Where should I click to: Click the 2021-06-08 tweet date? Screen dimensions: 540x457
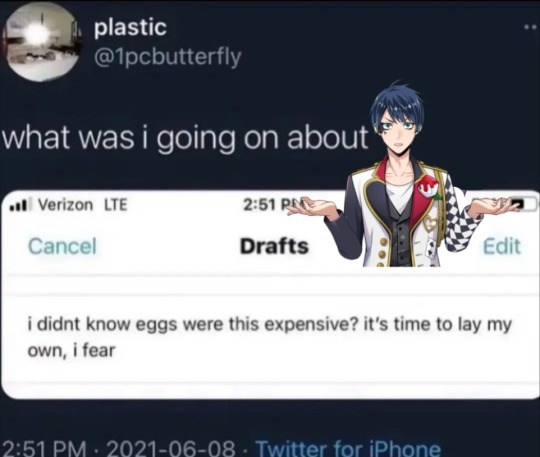(x=171, y=449)
